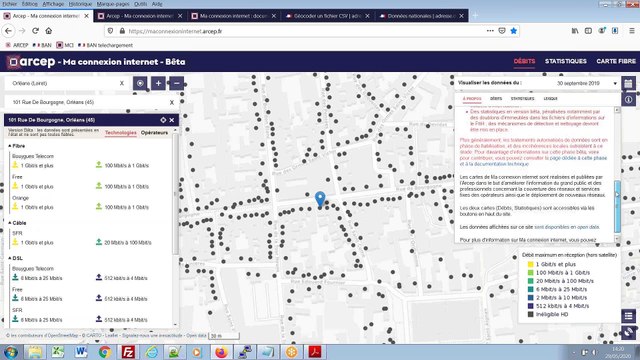Click the Inéligible HD legend swatch
The image size is (640, 360).
click(531, 314)
